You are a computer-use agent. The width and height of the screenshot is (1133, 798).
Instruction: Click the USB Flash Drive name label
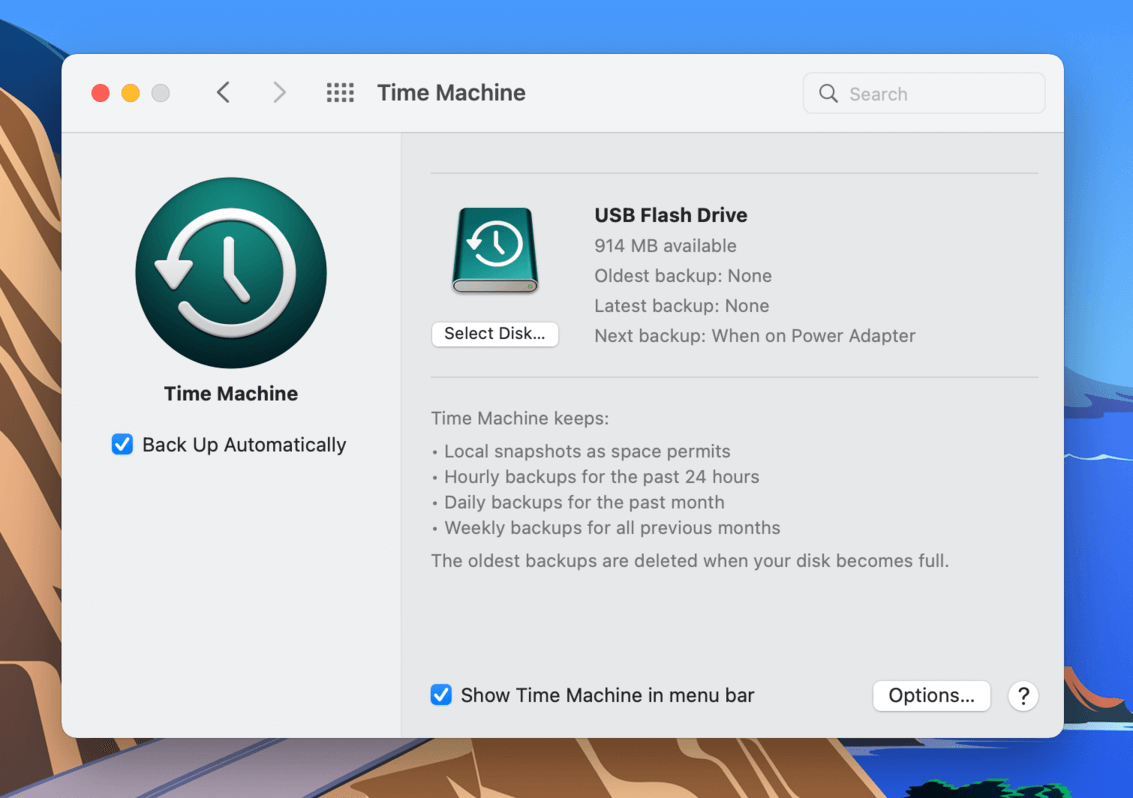point(671,215)
